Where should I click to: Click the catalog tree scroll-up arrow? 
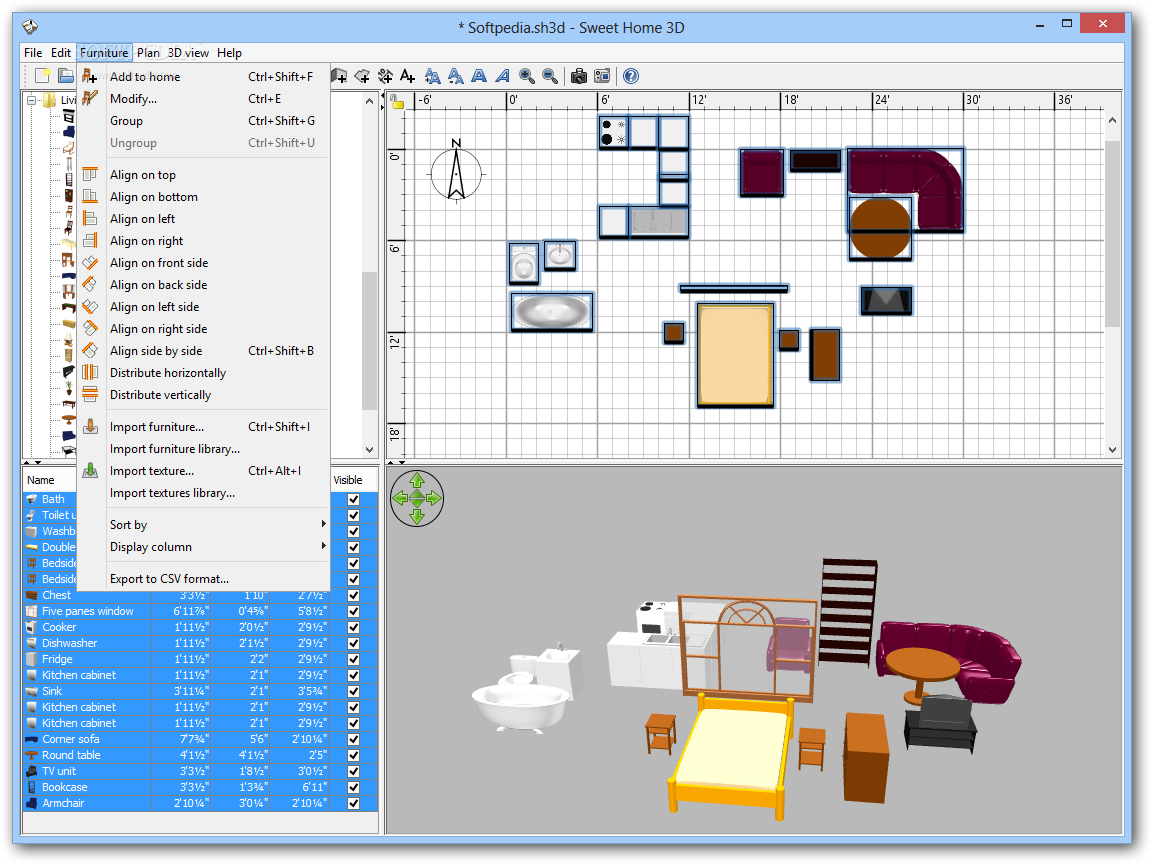(x=369, y=101)
